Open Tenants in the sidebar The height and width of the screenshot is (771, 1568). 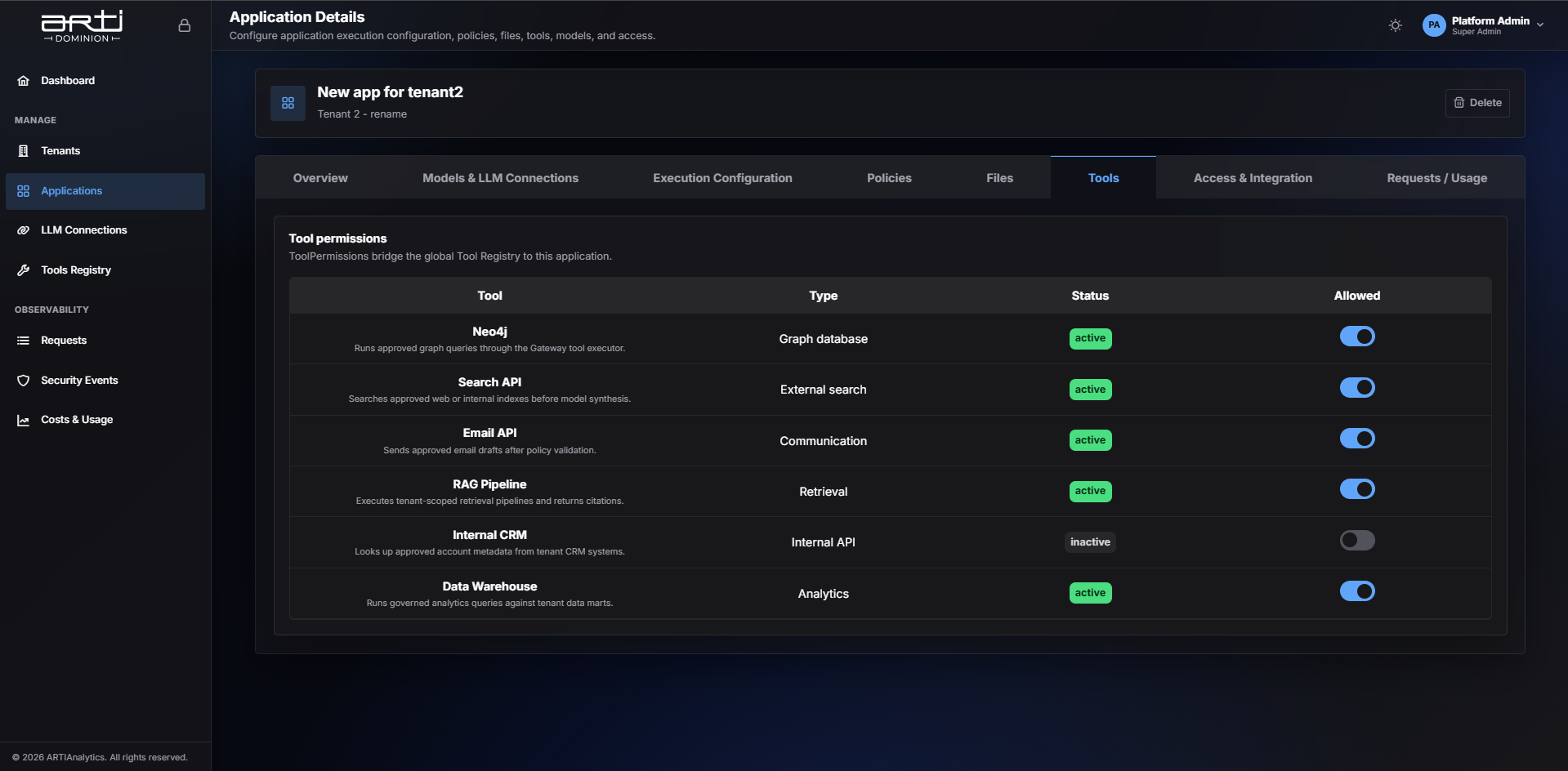pos(105,150)
